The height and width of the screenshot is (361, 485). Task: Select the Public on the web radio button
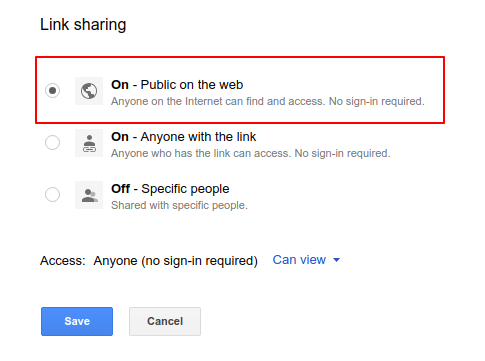tap(52, 90)
